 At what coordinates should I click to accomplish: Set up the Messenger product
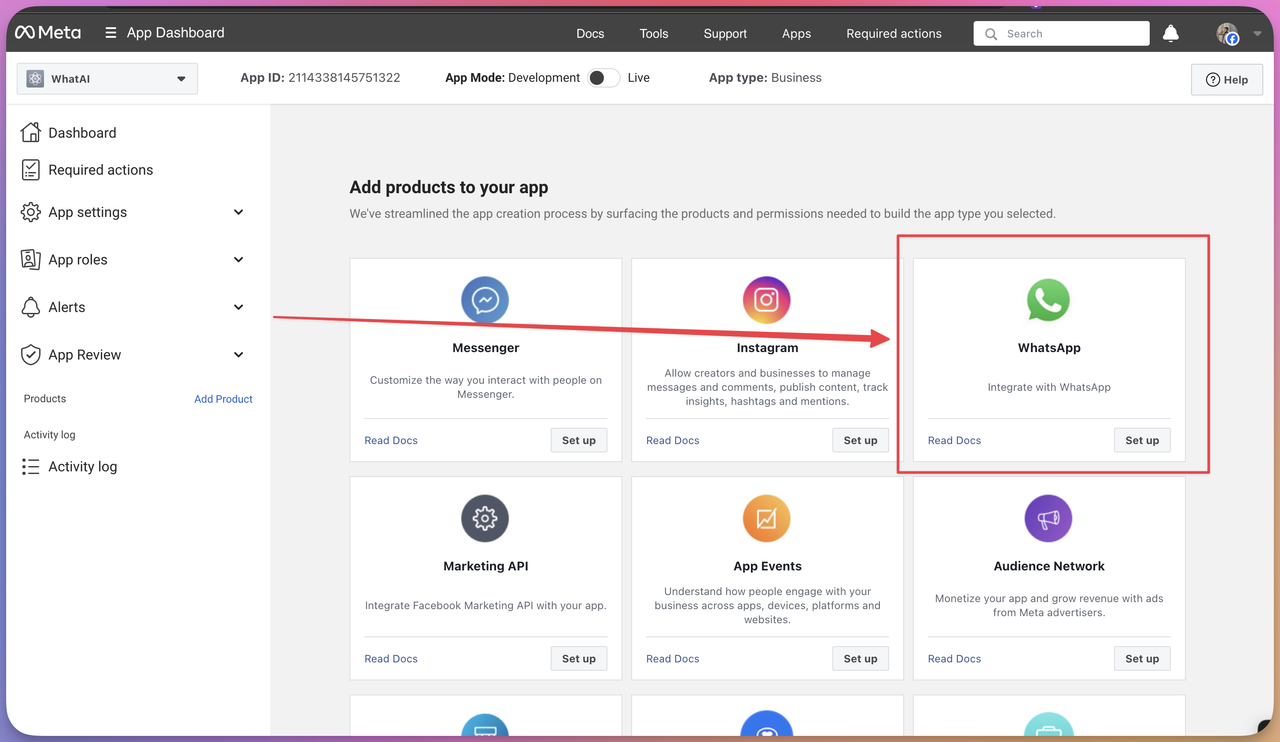pos(579,440)
